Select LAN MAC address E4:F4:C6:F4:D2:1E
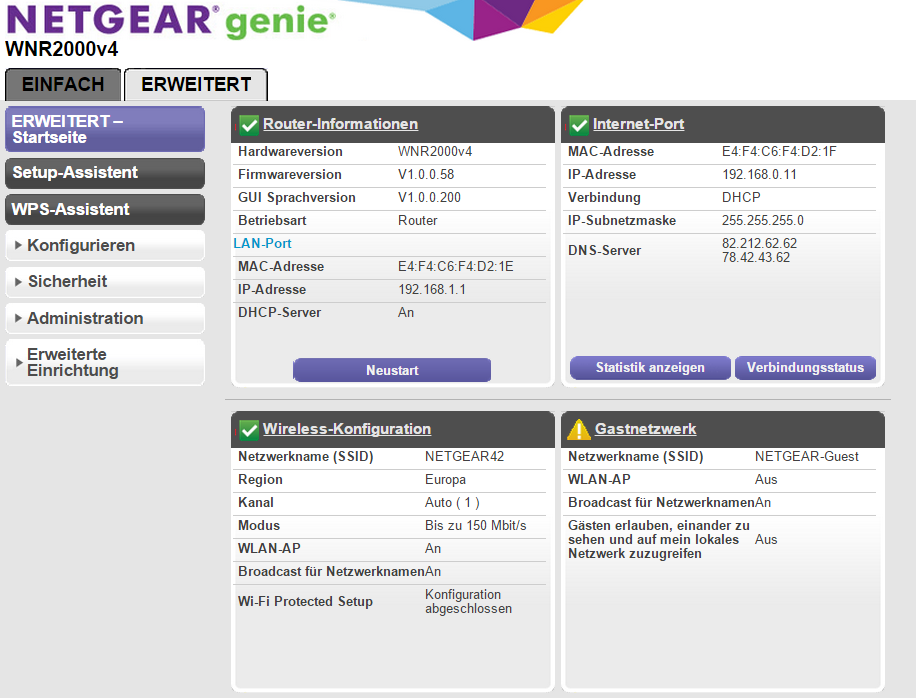The image size is (916, 698). [456, 266]
